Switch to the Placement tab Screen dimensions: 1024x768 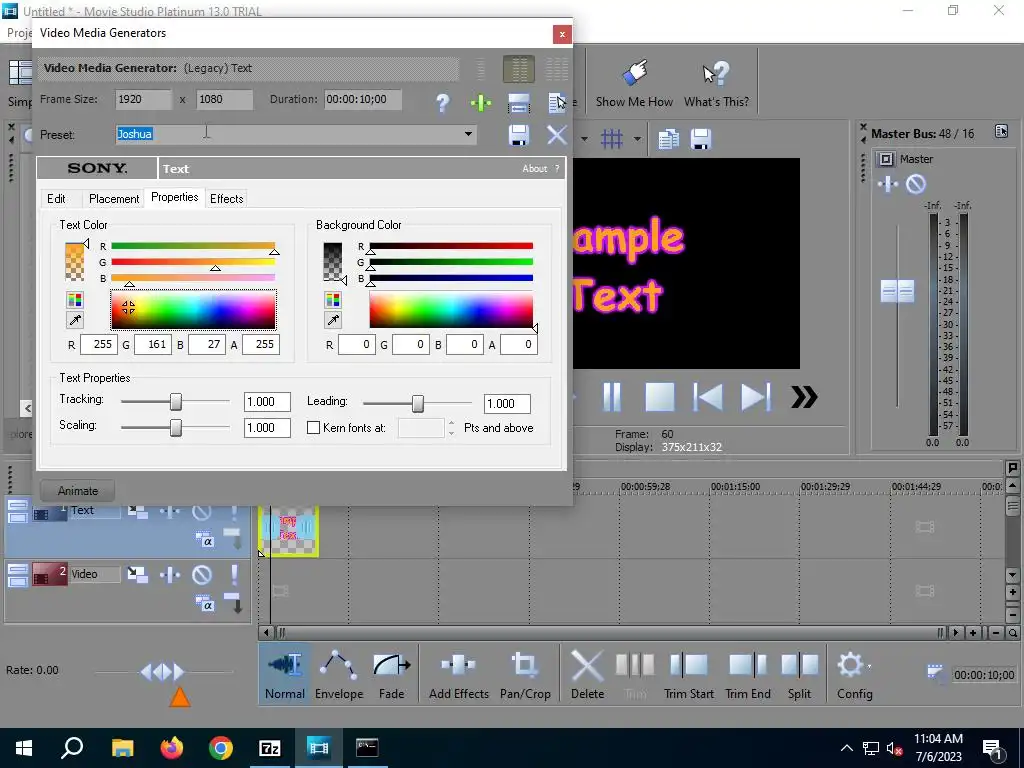tap(114, 199)
